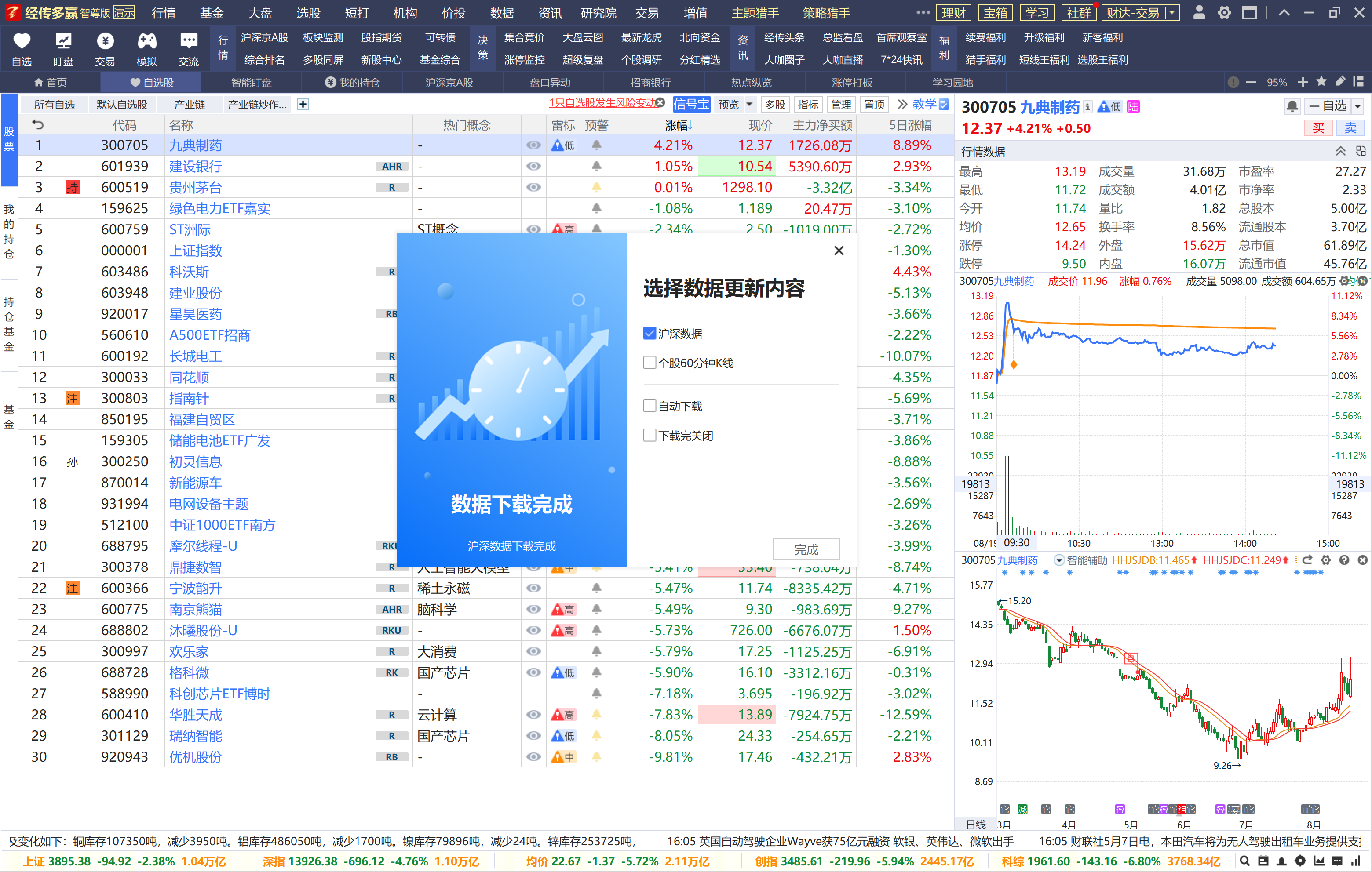Open the 预览 dropdown arrow
This screenshot has width=1372, height=872.
(749, 104)
